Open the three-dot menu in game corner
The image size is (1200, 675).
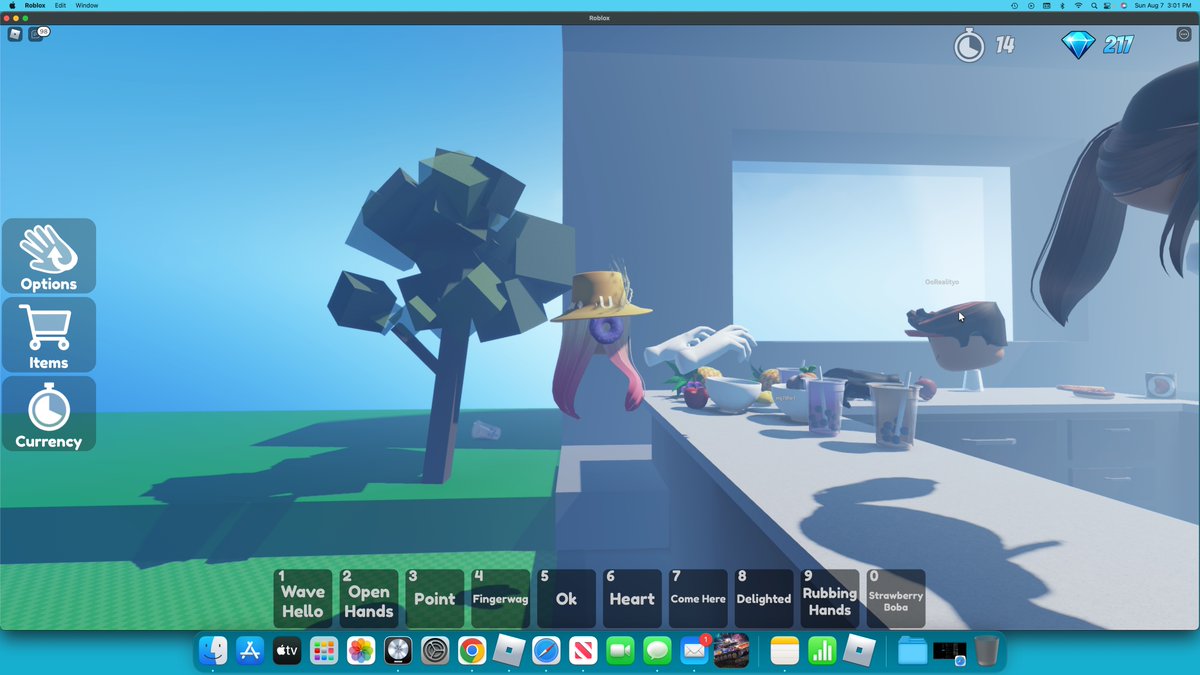1183,34
